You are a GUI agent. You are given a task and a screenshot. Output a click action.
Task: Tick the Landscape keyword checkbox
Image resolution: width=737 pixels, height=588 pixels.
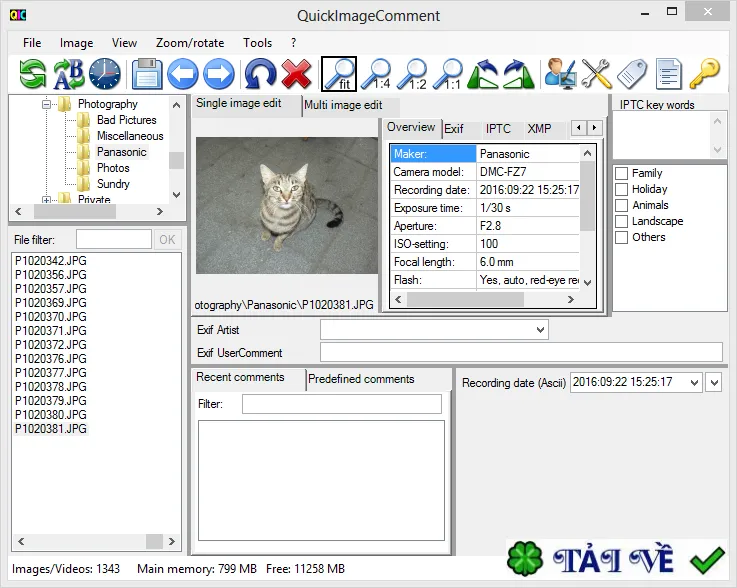tap(621, 221)
